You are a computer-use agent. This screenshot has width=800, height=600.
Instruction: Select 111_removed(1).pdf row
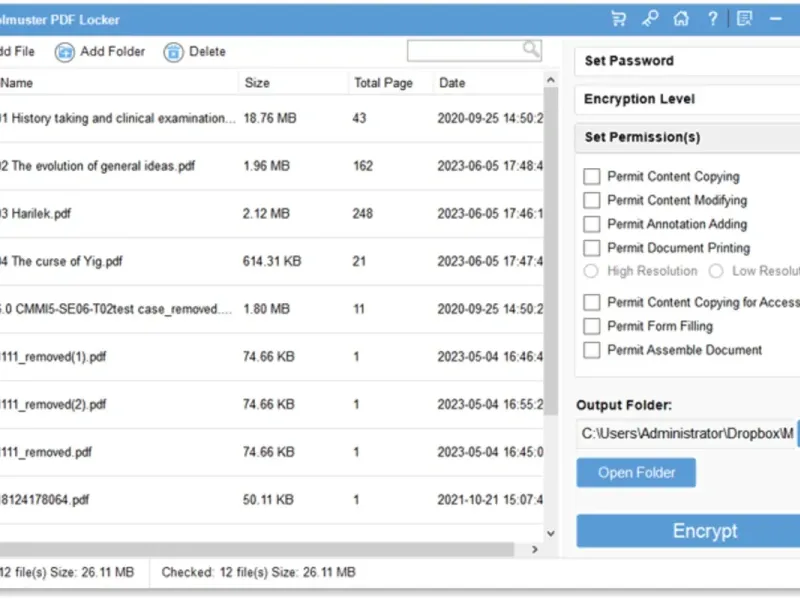click(271, 357)
